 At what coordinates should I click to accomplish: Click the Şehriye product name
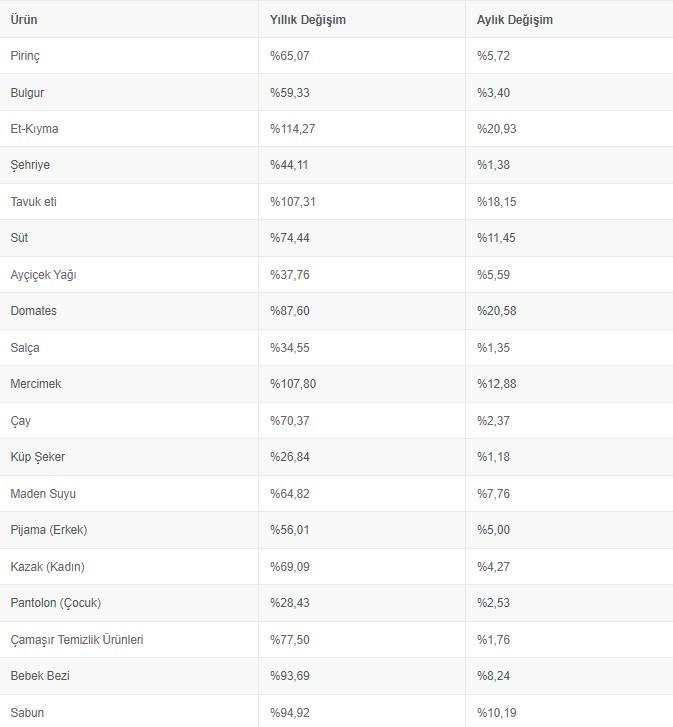click(x=30, y=165)
